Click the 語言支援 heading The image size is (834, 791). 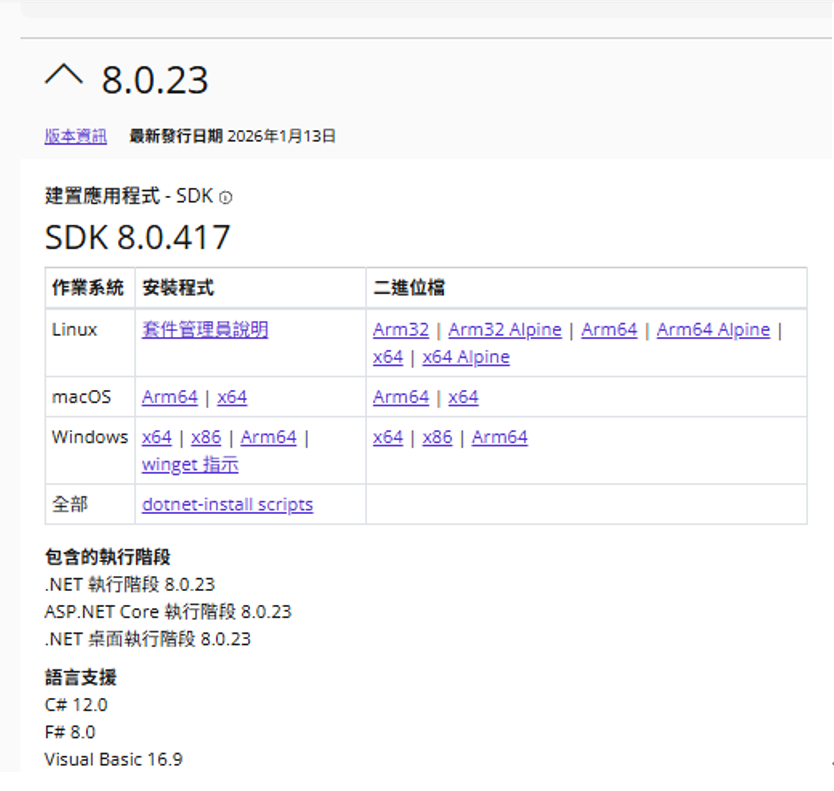80,678
